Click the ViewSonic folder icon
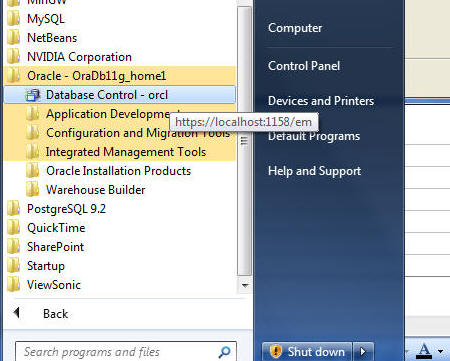Screen dimensions: 450x361 point(13,285)
